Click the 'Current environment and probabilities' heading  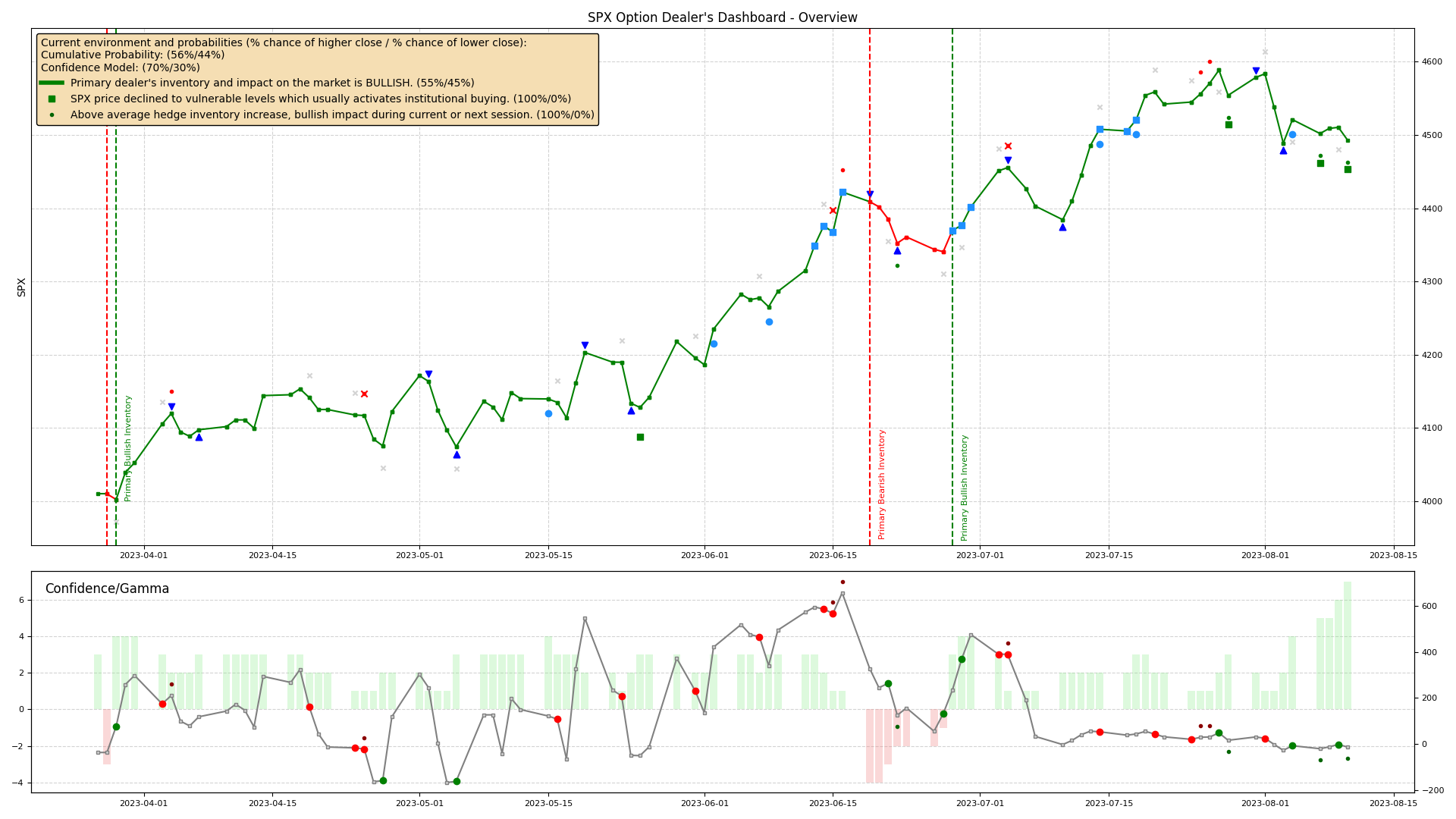coord(284,43)
